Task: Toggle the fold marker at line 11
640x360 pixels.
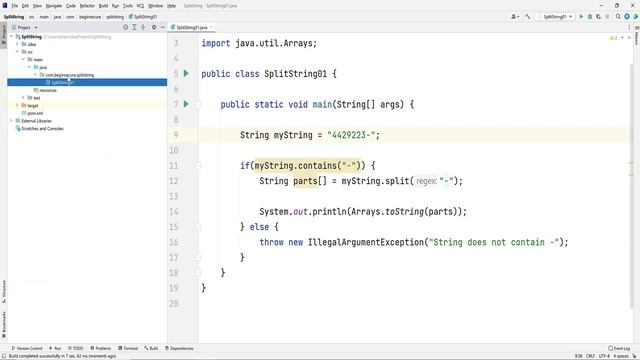Action: pyautogui.click(x=198, y=166)
